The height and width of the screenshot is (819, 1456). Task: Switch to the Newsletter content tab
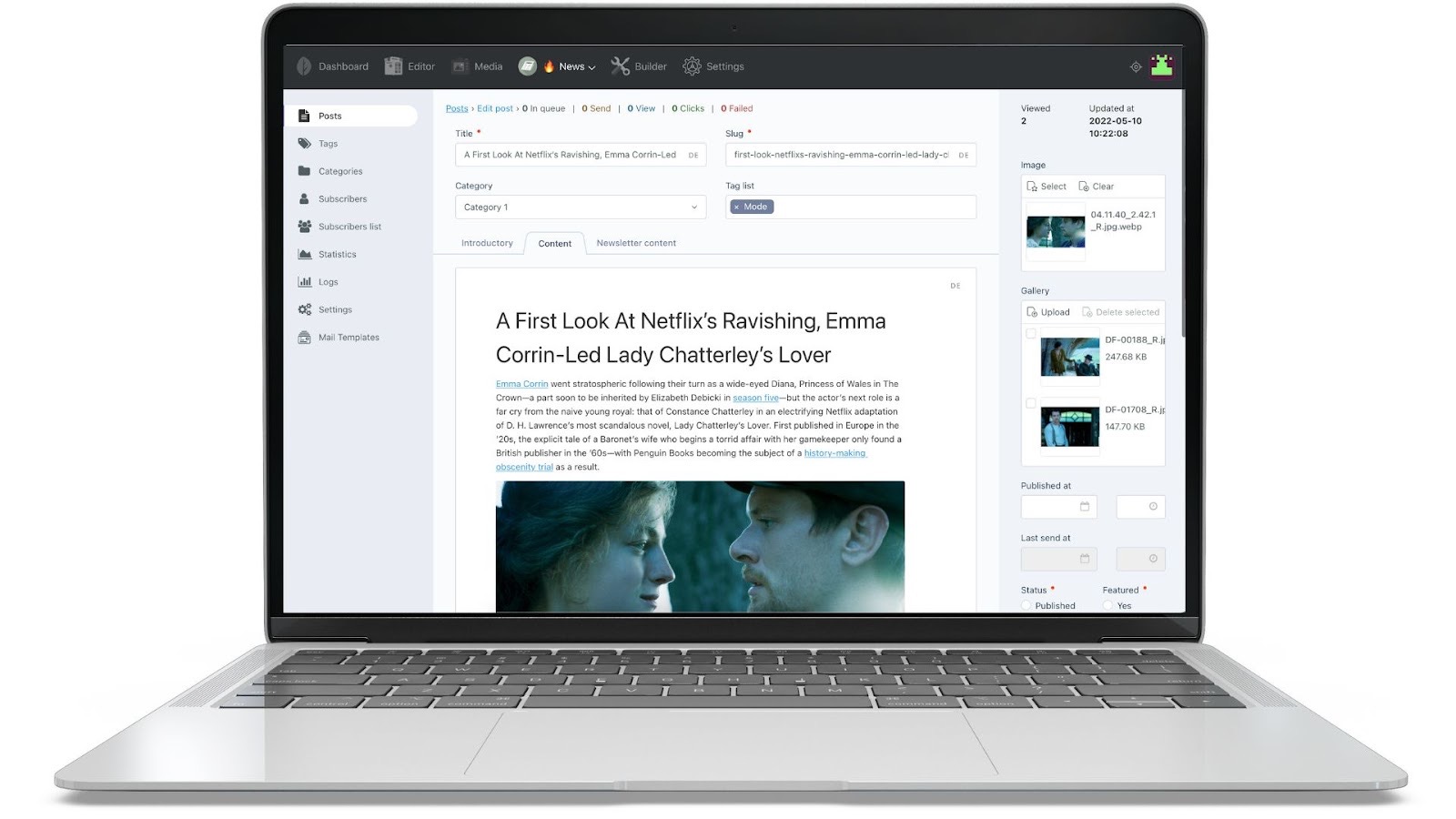tap(636, 243)
